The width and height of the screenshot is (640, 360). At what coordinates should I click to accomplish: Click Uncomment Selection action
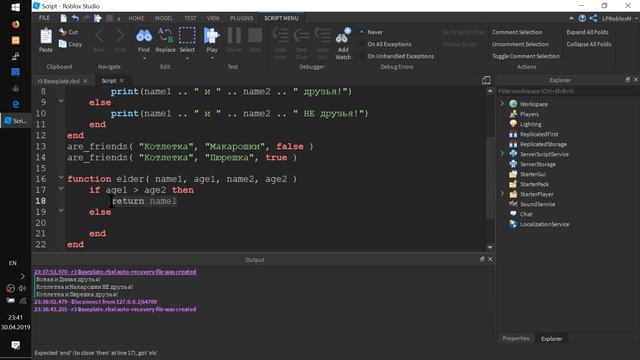pyautogui.click(x=520, y=44)
